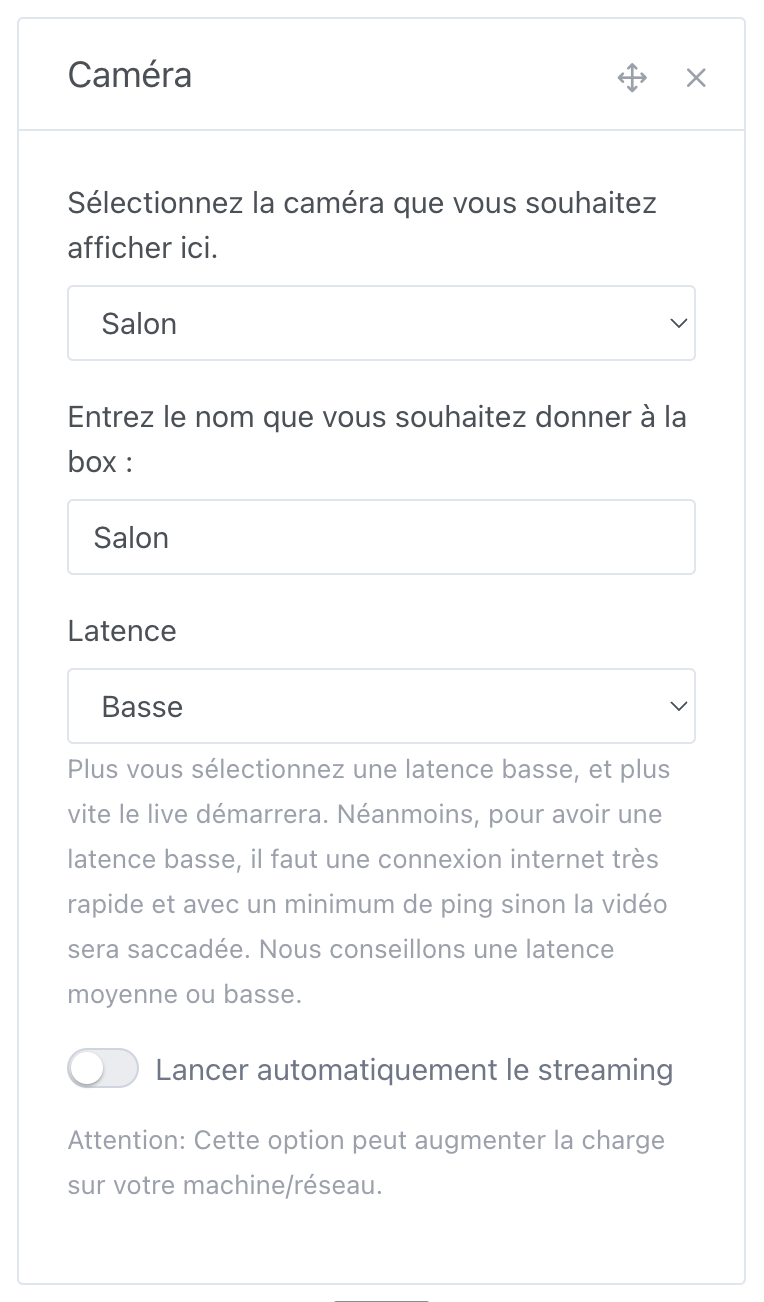Click the Caméra title in the header
This screenshot has width=764, height=1302.
click(x=130, y=75)
